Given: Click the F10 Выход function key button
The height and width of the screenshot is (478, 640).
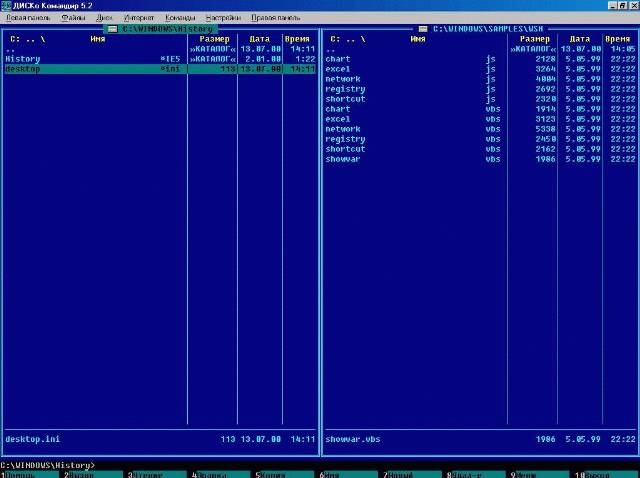Looking at the screenshot, I should (x=607, y=475).
